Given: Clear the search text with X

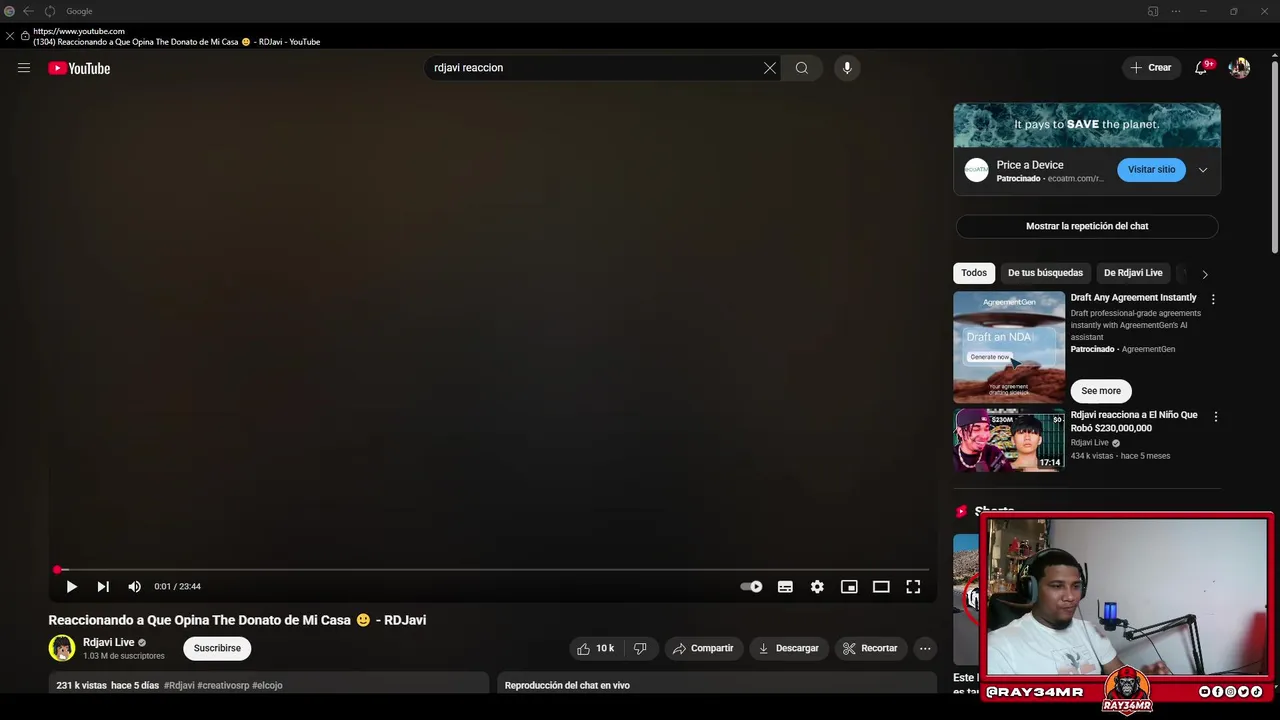Looking at the screenshot, I should point(770,68).
